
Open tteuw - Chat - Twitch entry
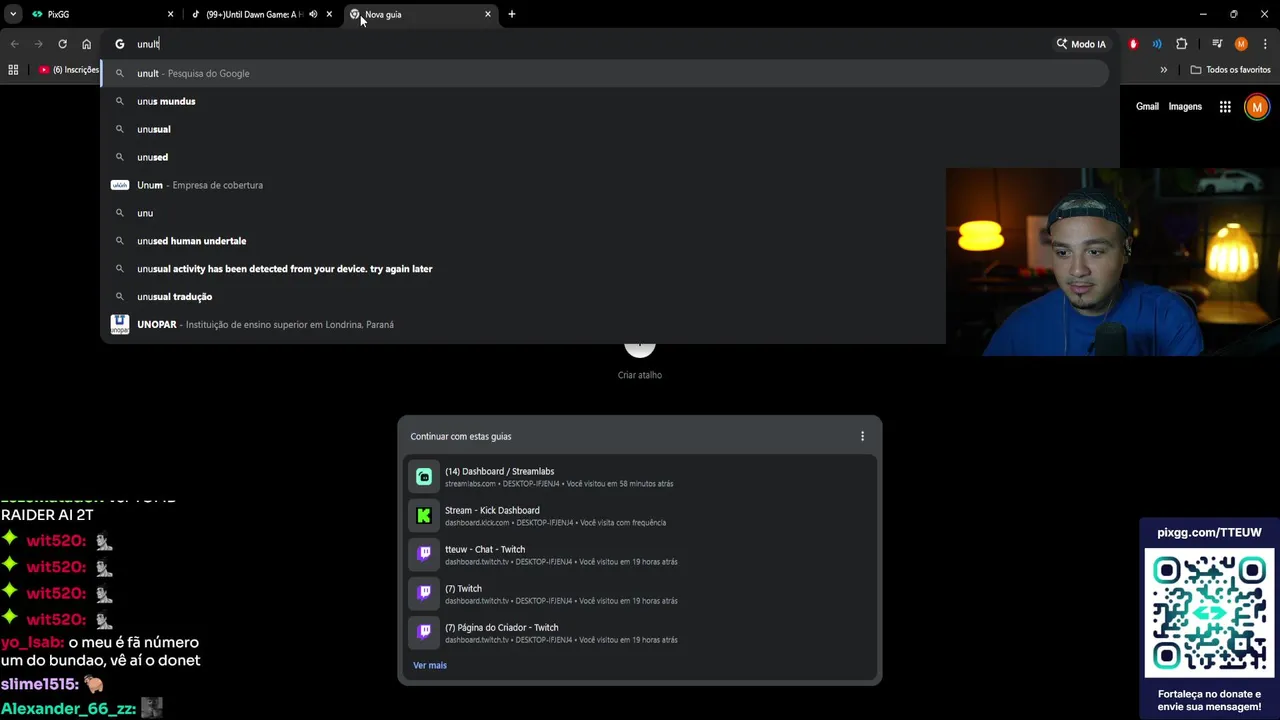(x=640, y=555)
